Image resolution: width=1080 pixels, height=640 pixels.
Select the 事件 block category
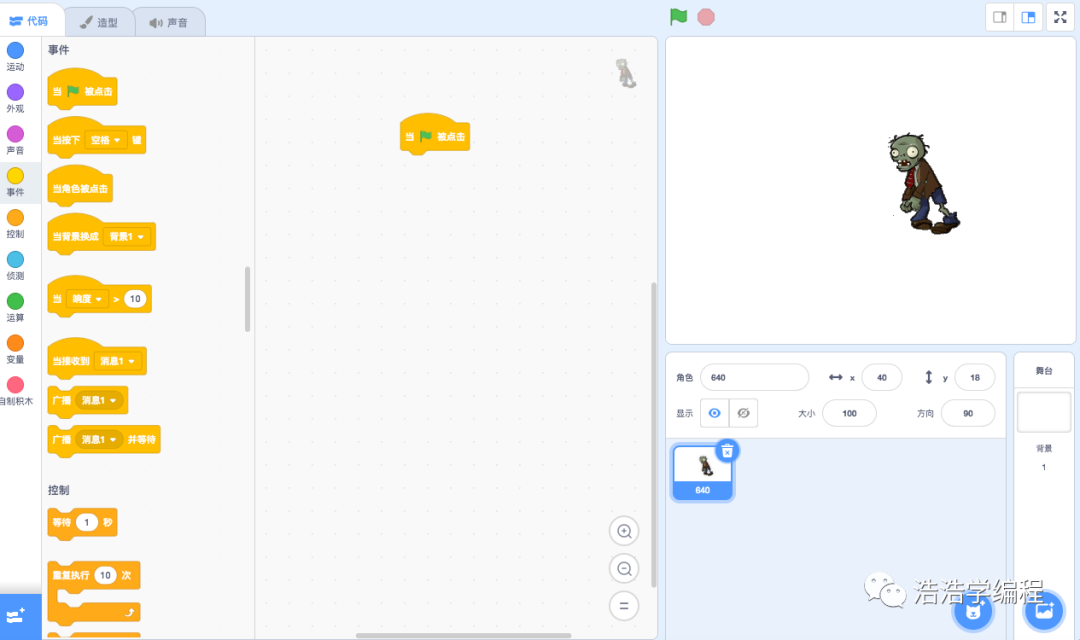pos(15,182)
